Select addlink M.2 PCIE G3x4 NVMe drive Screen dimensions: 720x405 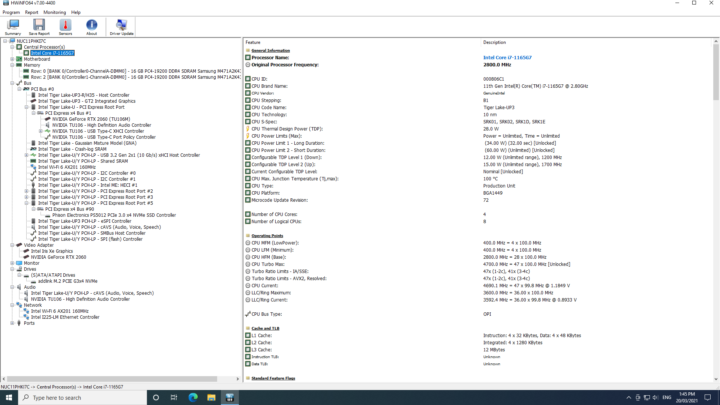click(68, 281)
